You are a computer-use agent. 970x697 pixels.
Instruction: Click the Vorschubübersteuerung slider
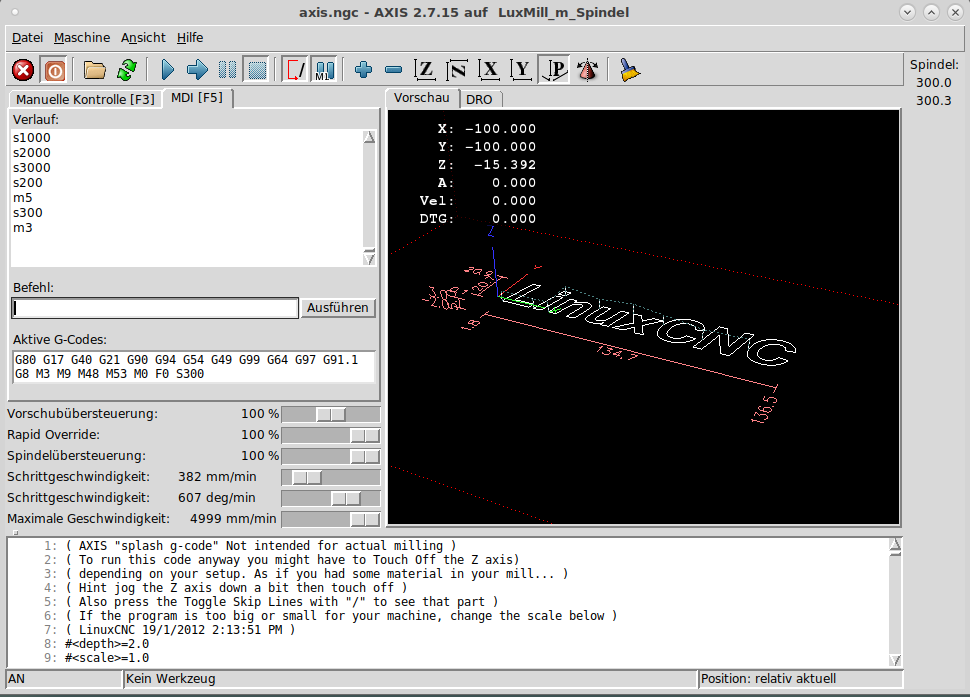tap(330, 414)
